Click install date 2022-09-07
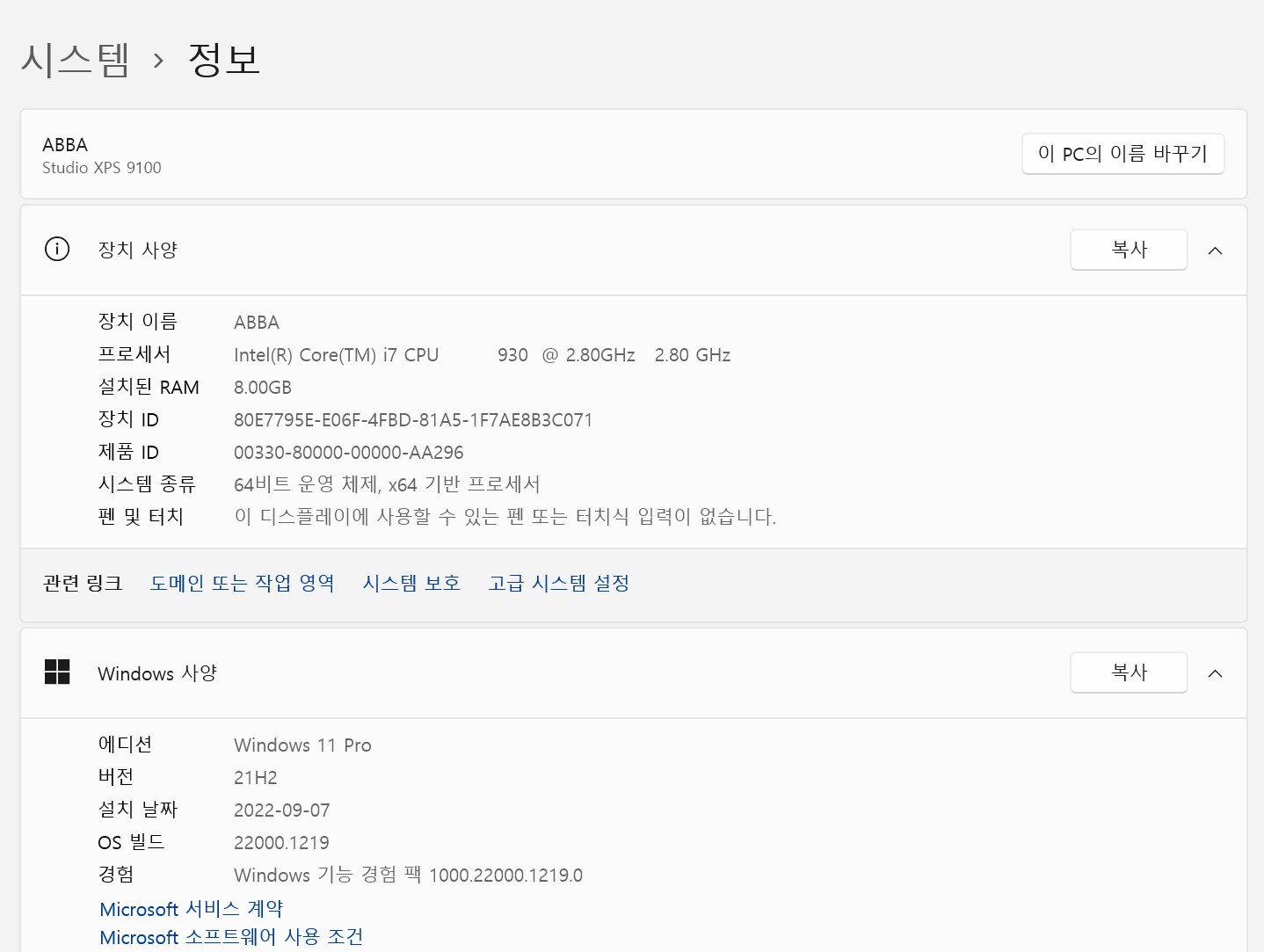 (282, 810)
